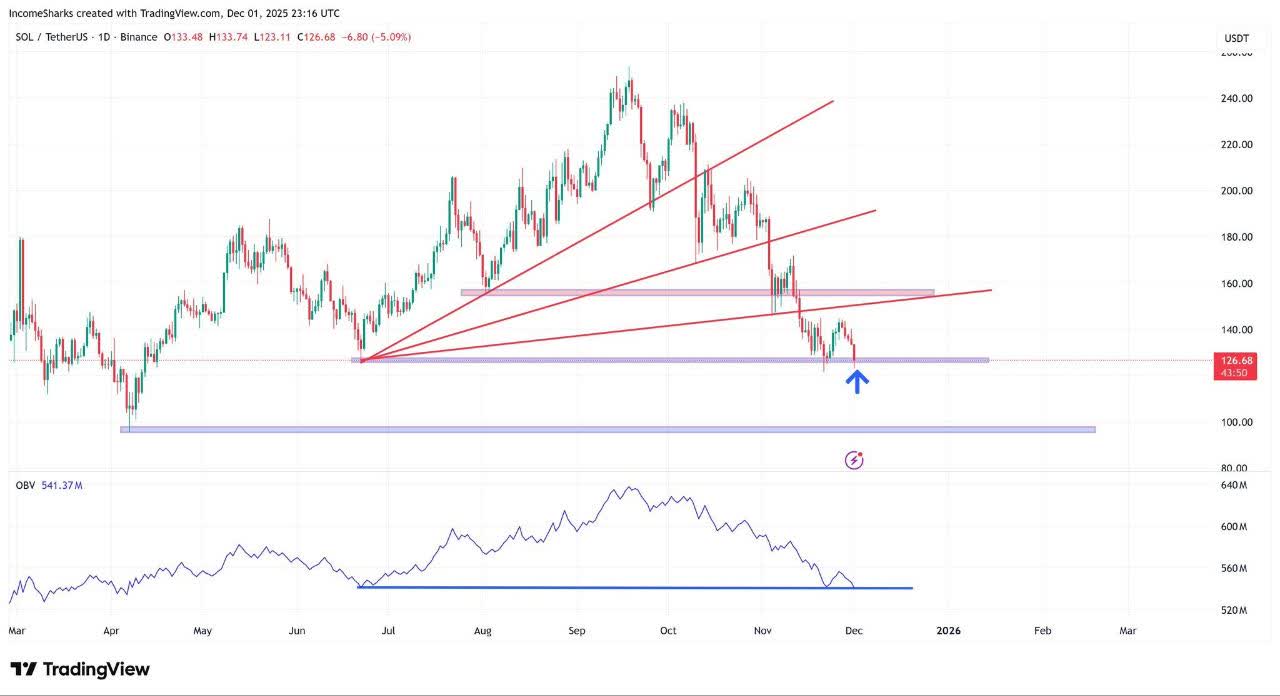Click the Oct label on time axis
1280x696 pixels.
coord(668,631)
